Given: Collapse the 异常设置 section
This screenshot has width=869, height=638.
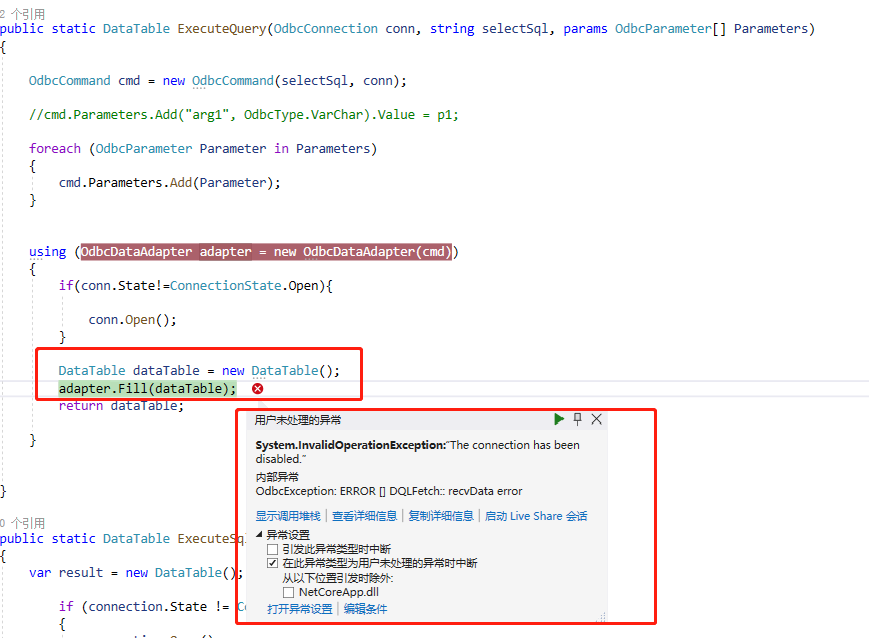Looking at the screenshot, I should point(260,535).
